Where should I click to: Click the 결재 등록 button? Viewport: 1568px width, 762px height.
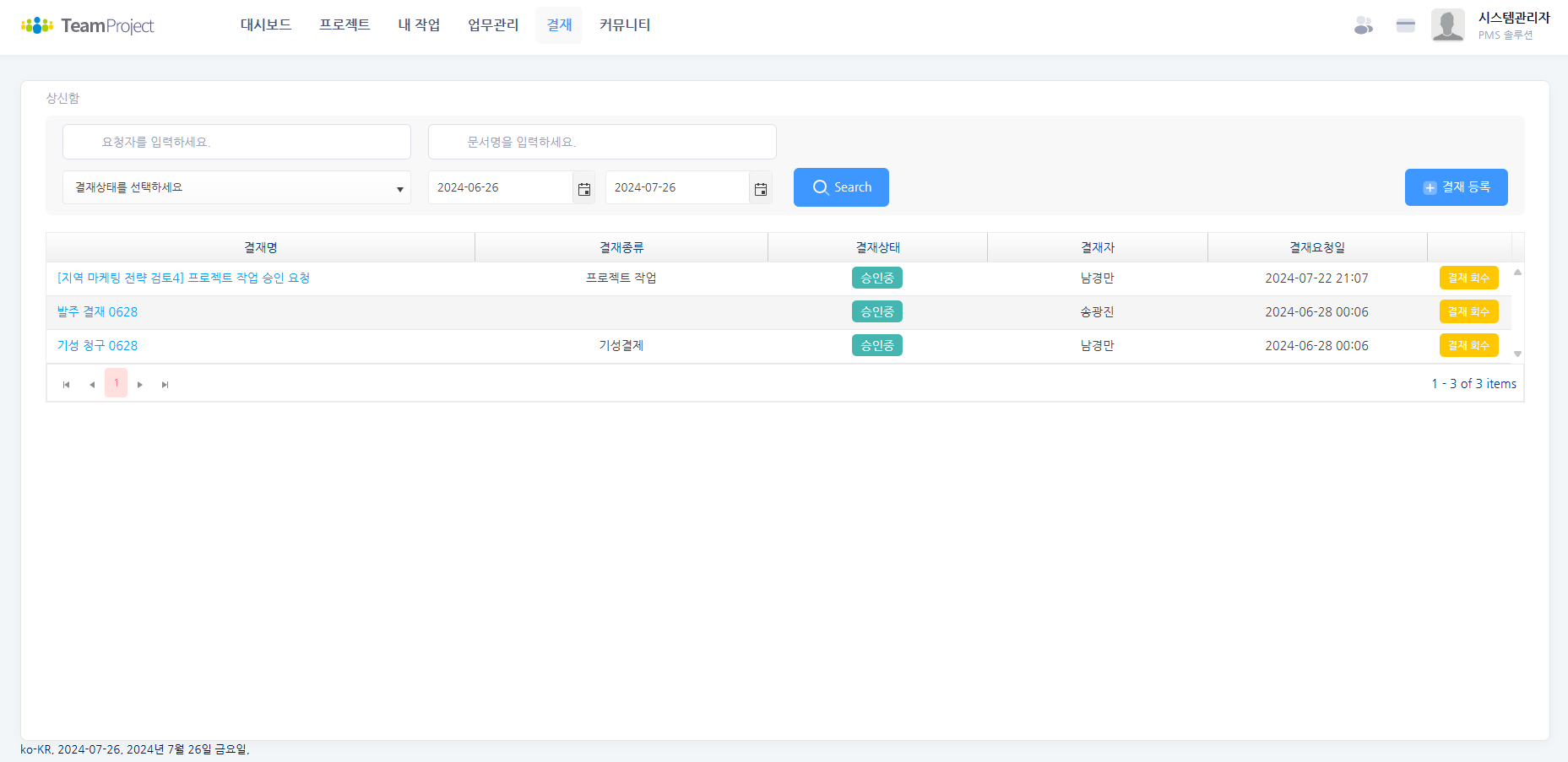(1456, 187)
